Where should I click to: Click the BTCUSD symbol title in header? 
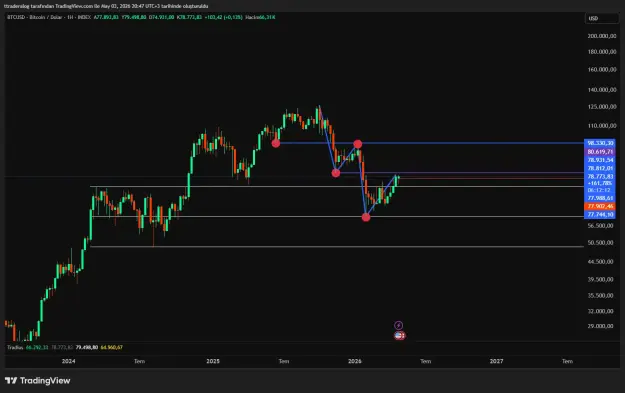(x=49, y=18)
